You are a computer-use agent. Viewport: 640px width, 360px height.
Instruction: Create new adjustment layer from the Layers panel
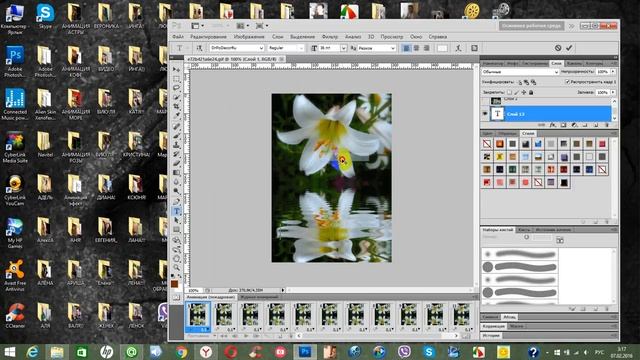(574, 125)
